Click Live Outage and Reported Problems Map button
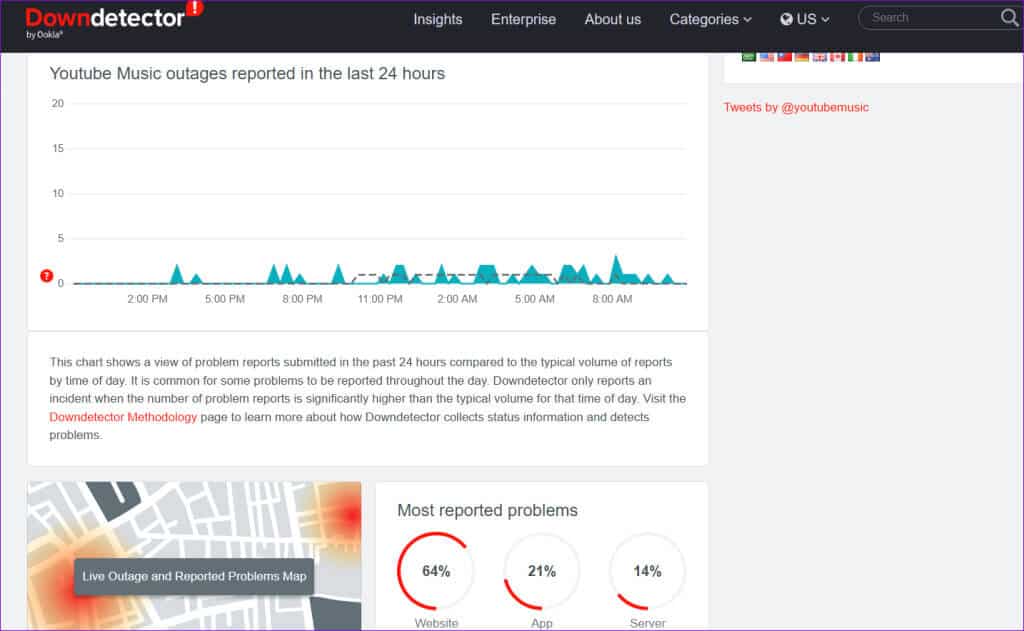Image resolution: width=1024 pixels, height=631 pixels. (194, 576)
